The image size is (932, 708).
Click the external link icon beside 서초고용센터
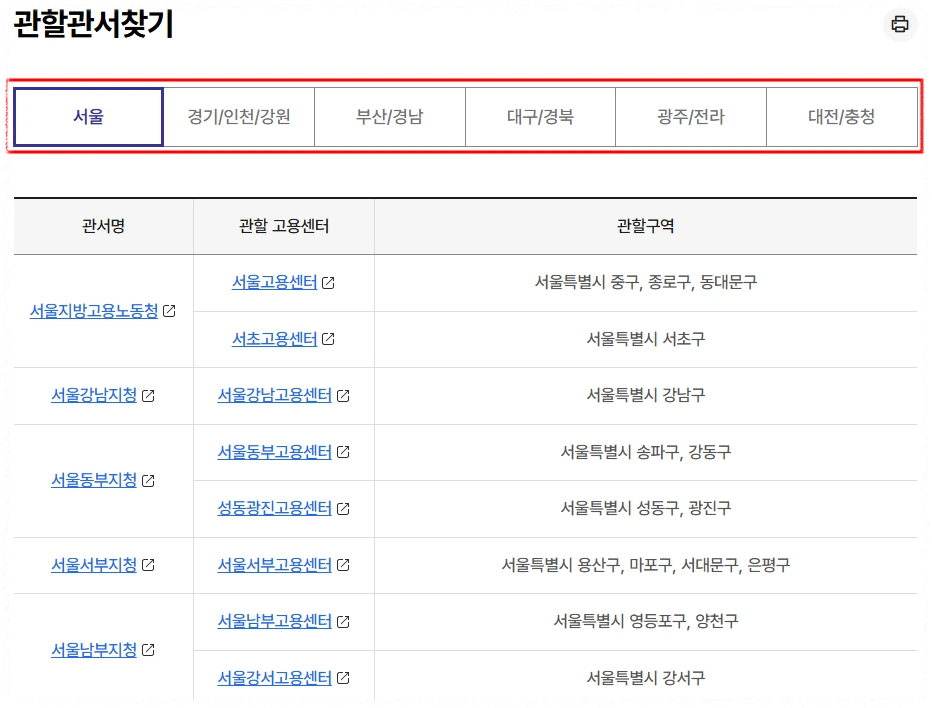click(x=331, y=339)
